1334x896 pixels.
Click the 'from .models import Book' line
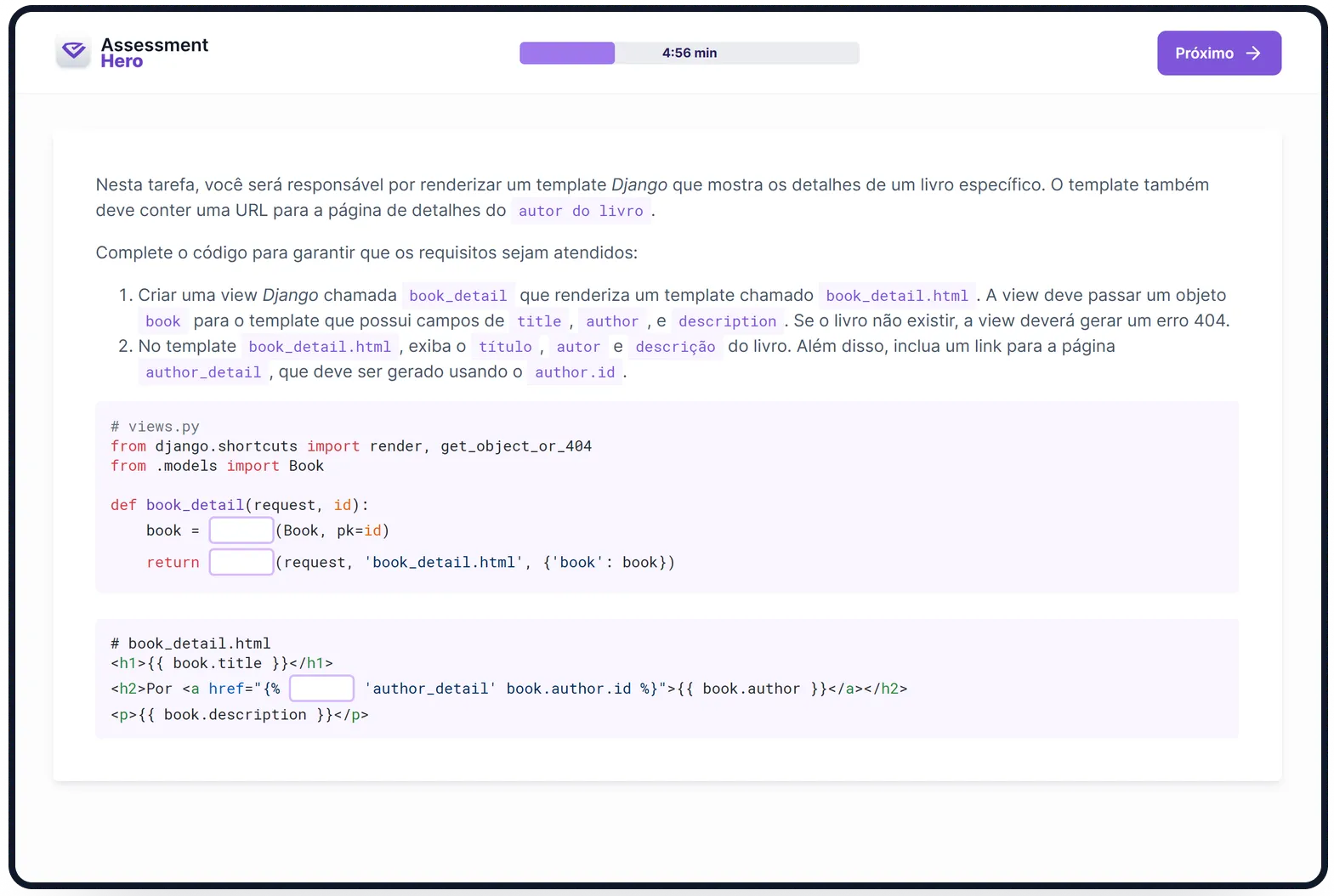click(217, 466)
